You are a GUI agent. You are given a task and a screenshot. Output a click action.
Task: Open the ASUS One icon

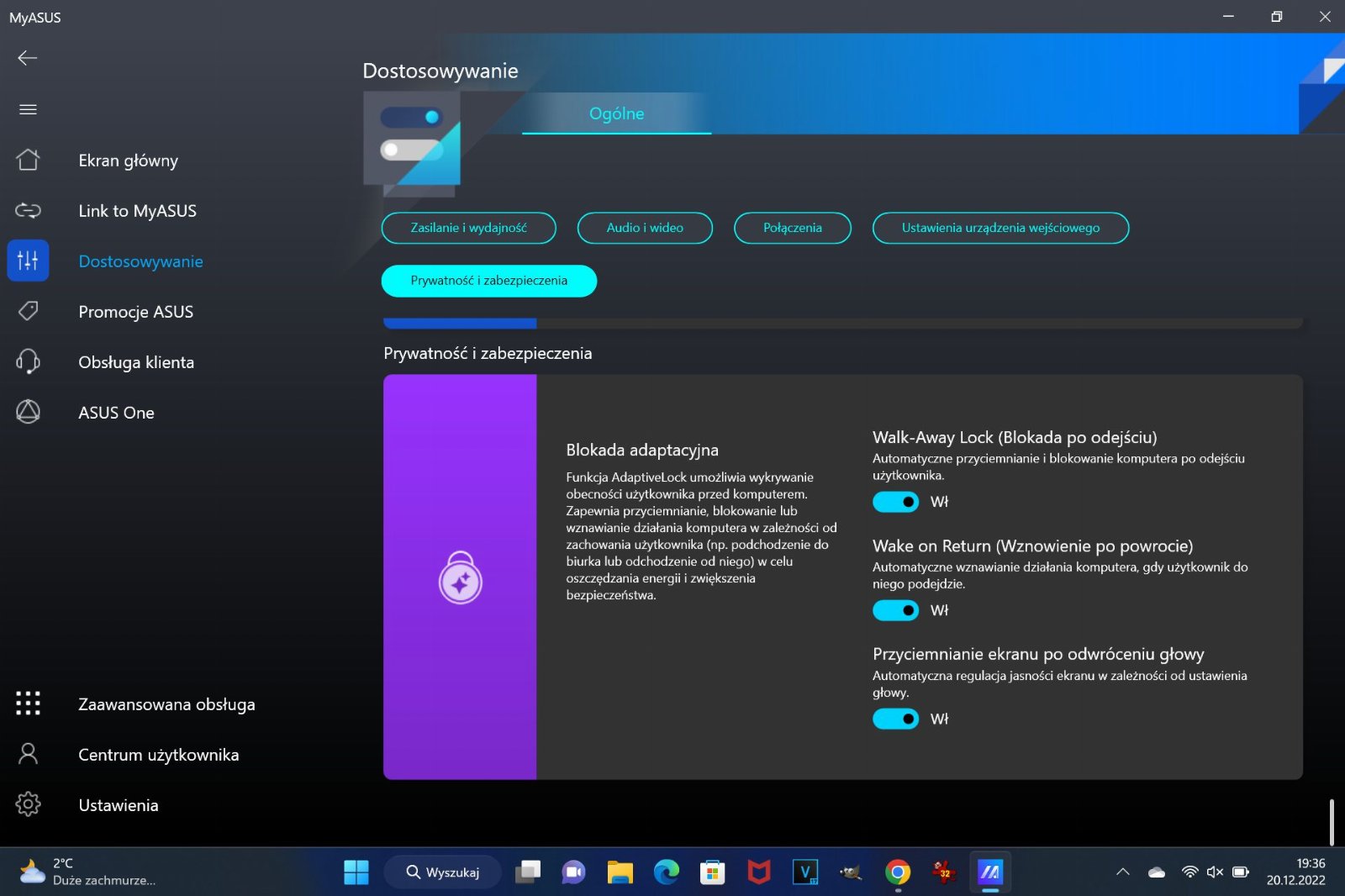(28, 412)
